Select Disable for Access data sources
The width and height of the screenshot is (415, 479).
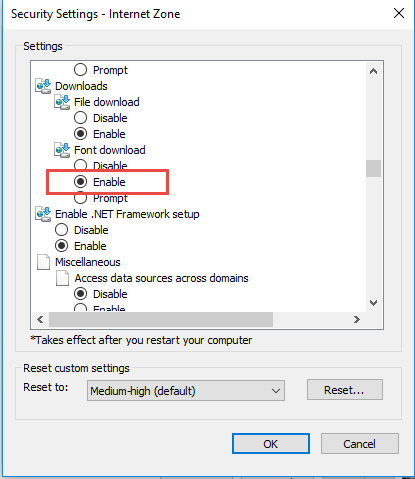pos(80,294)
